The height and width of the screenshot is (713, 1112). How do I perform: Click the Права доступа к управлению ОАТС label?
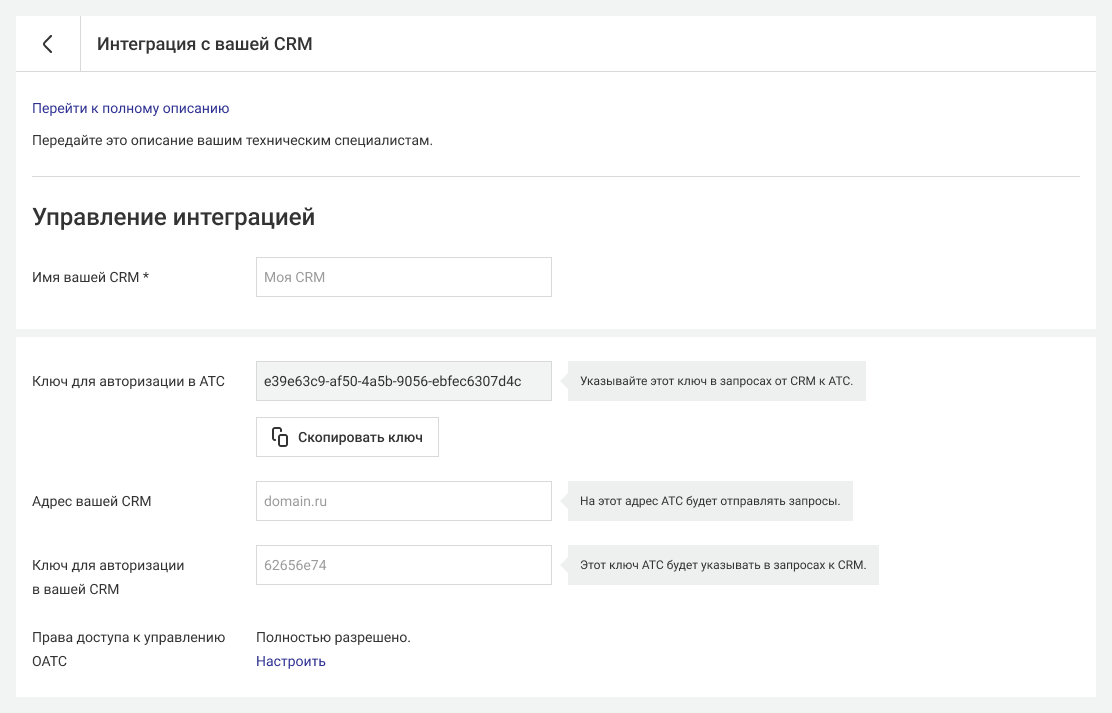(x=128, y=649)
